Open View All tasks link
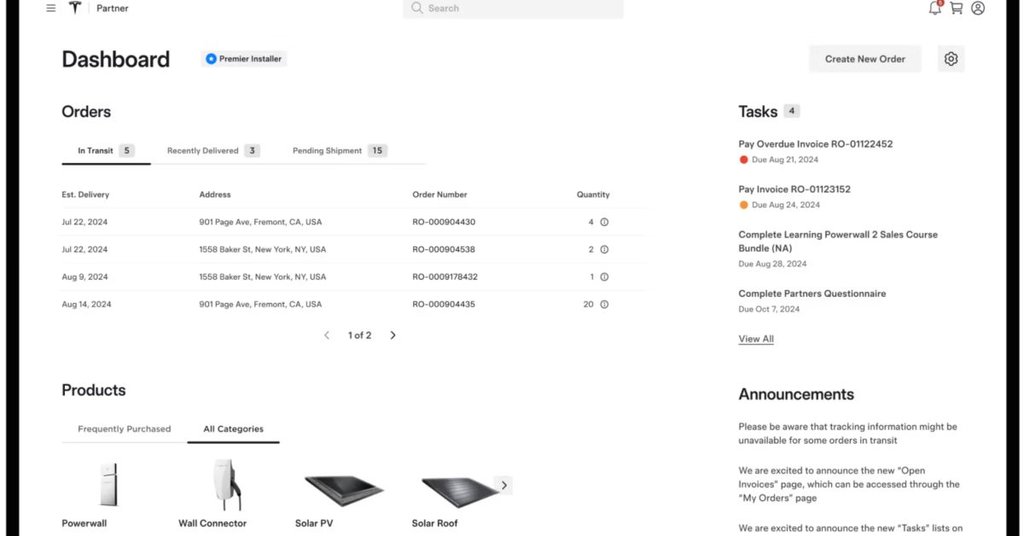 coord(756,339)
